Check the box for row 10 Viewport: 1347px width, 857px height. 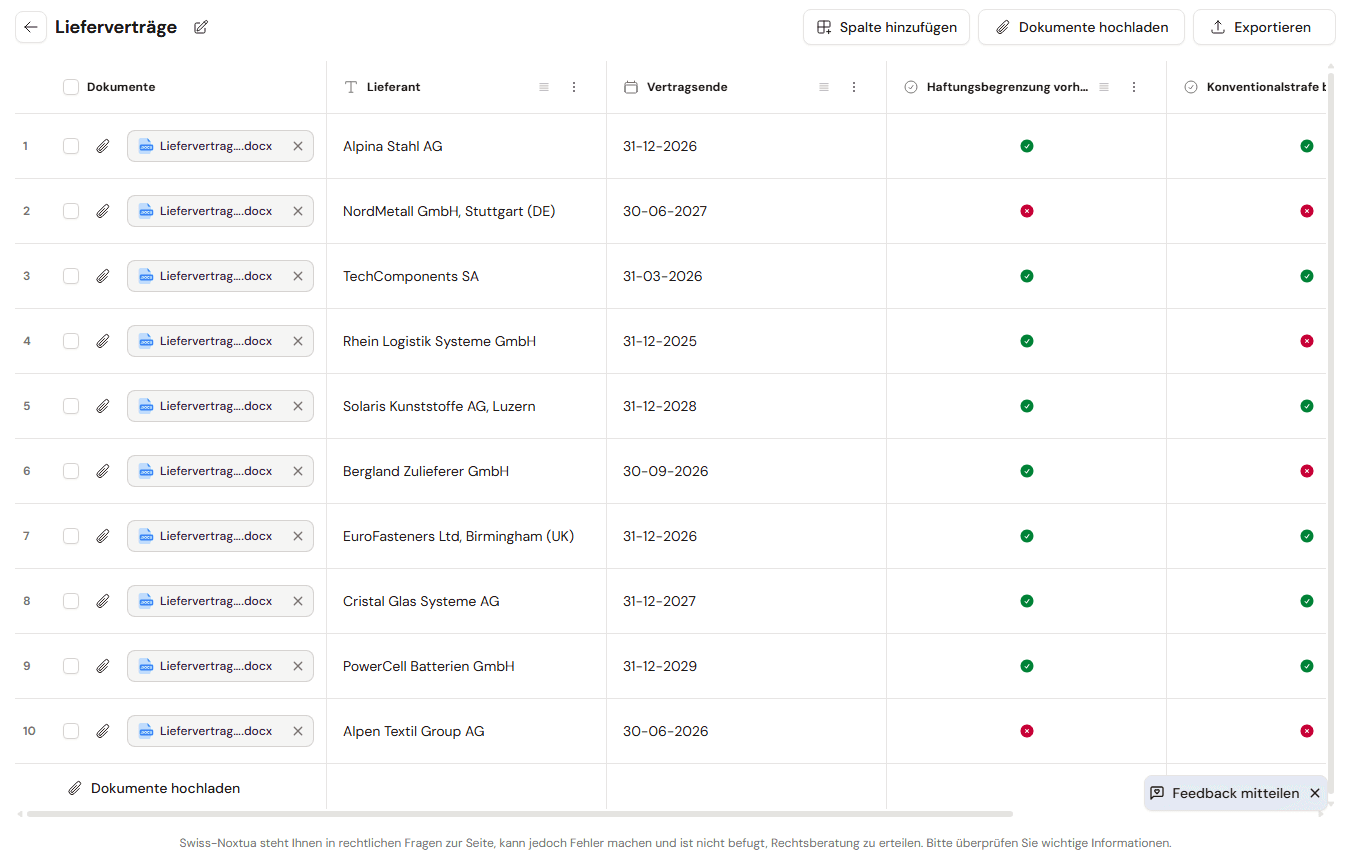71,731
